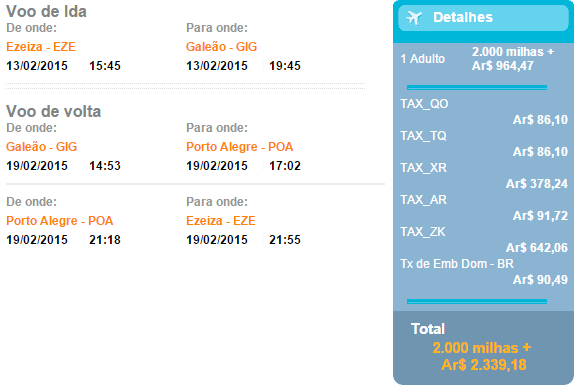Click Ezeiza - EZE final arrival airport
Image resolution: width=575 pixels, height=385 pixels.
coord(221,221)
